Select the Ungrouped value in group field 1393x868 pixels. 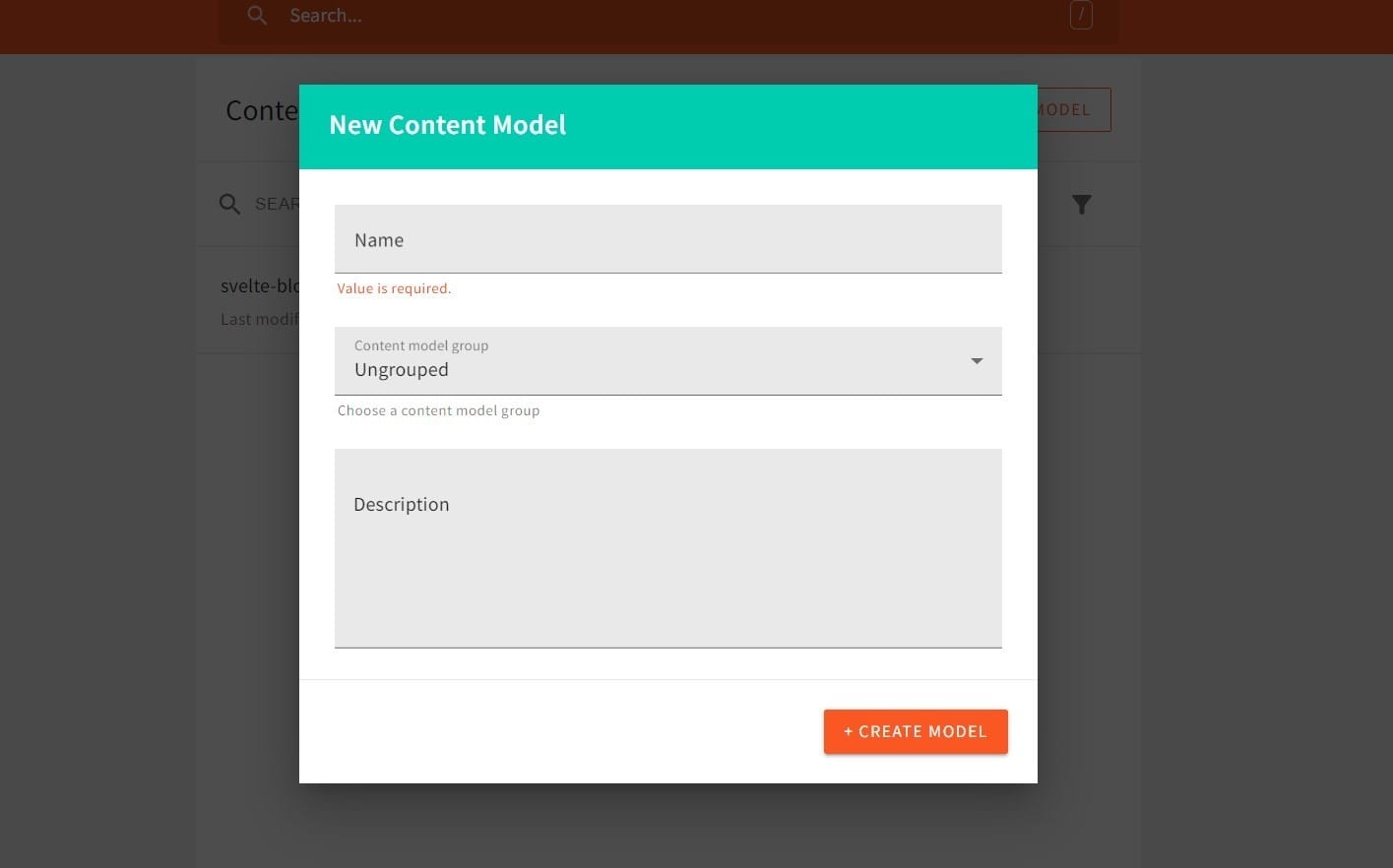[x=402, y=370]
